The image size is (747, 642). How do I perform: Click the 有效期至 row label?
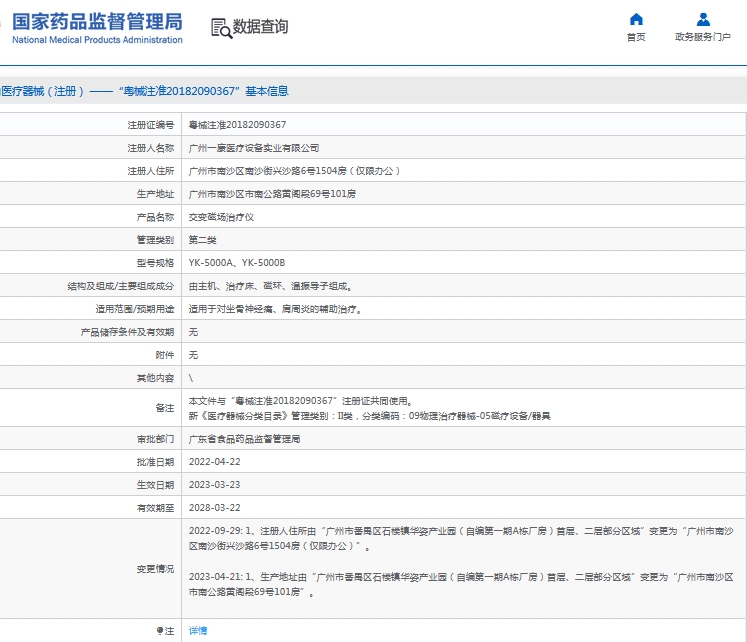point(155,508)
